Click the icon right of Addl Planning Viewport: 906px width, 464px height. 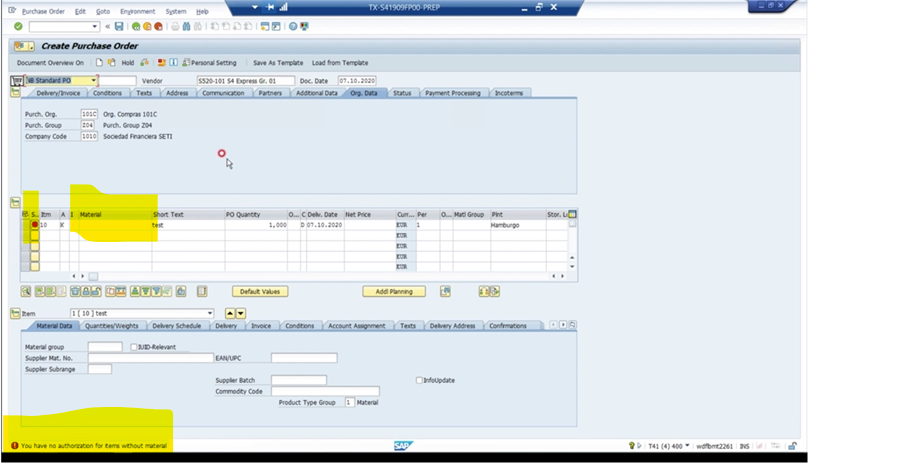point(445,292)
